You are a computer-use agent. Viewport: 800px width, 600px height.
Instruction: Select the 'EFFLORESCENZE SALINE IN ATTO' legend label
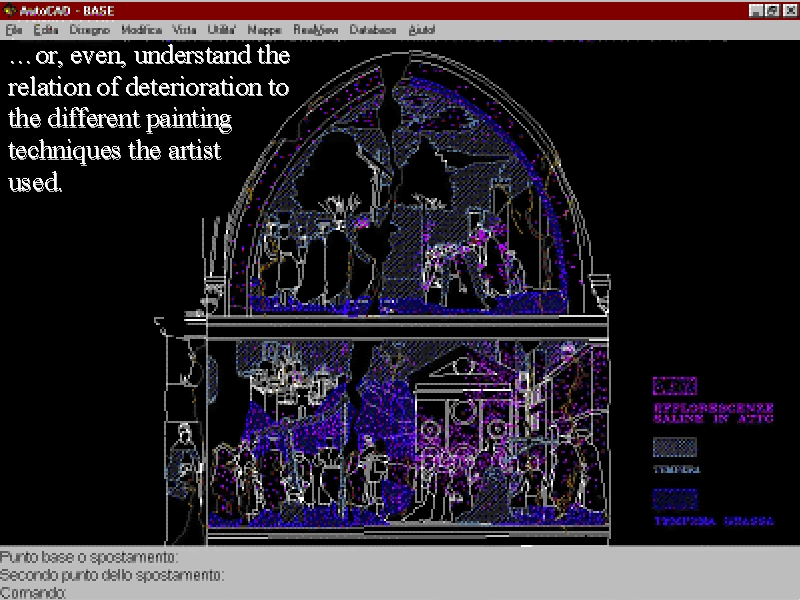click(713, 413)
